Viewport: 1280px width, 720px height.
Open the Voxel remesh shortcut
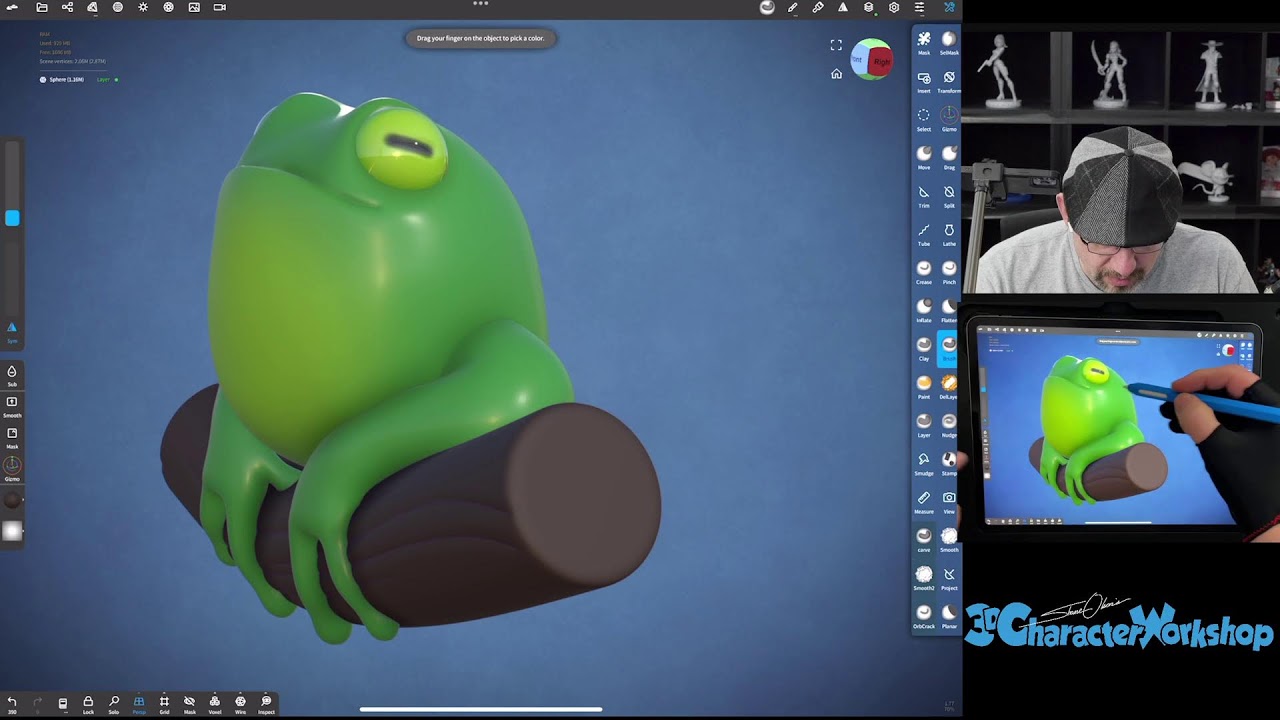(215, 705)
